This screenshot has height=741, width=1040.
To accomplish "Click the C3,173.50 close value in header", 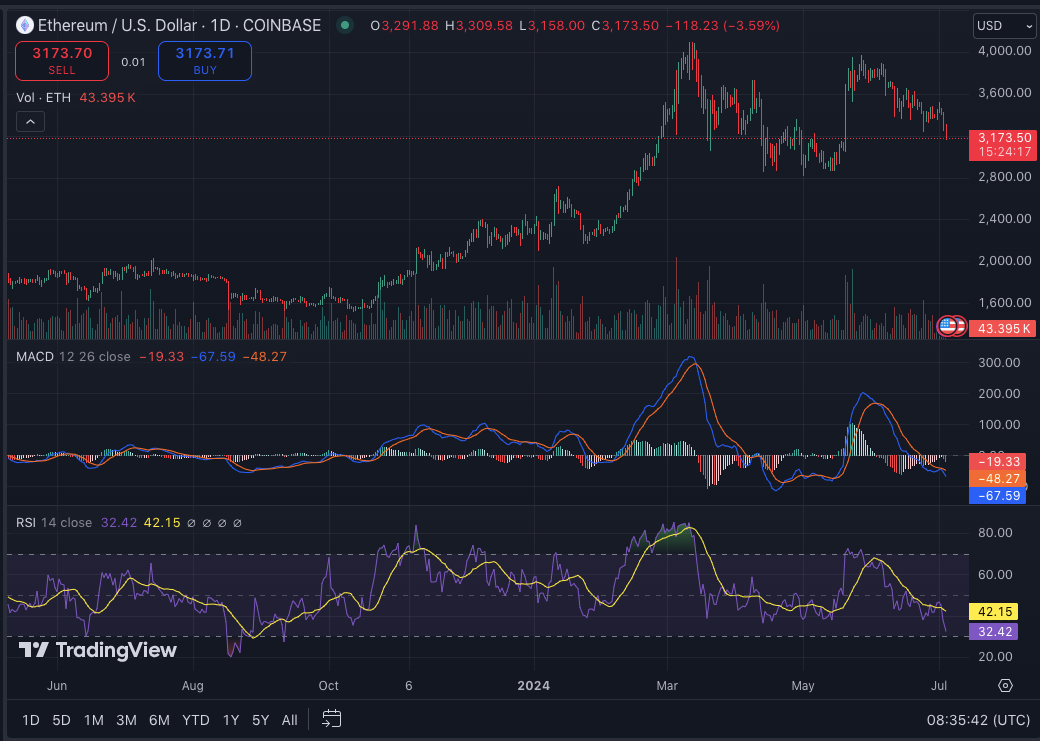I will click(625, 26).
